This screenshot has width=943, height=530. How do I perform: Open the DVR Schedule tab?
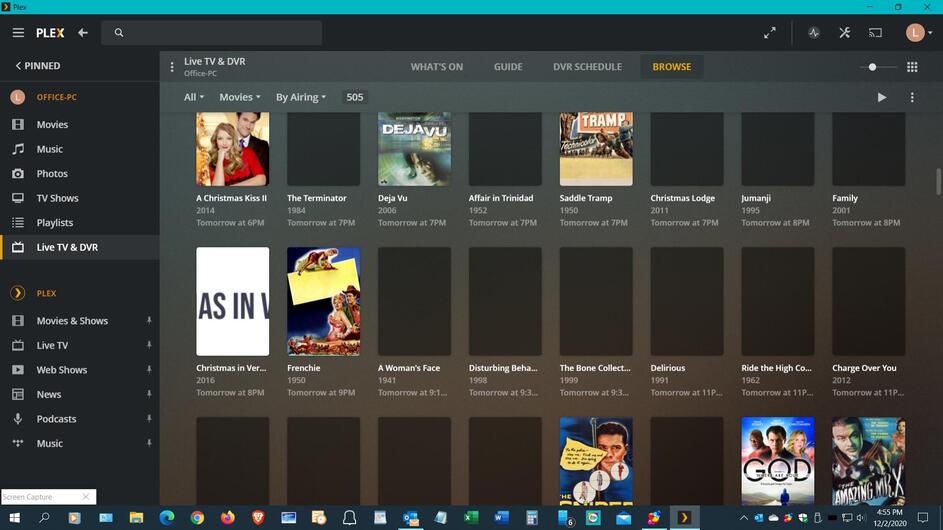point(587,67)
